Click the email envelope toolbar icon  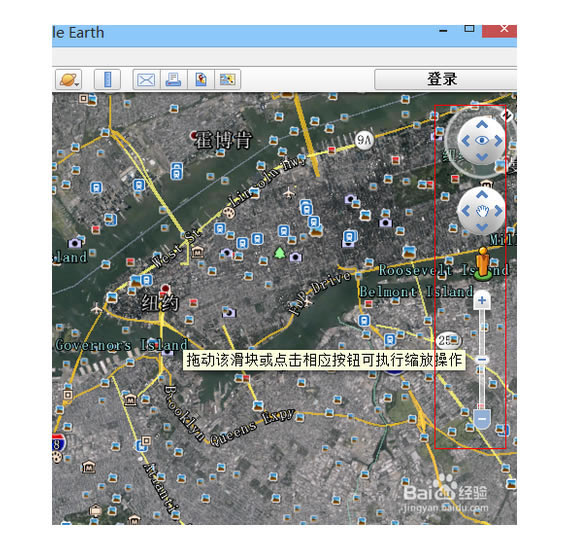pos(146,79)
